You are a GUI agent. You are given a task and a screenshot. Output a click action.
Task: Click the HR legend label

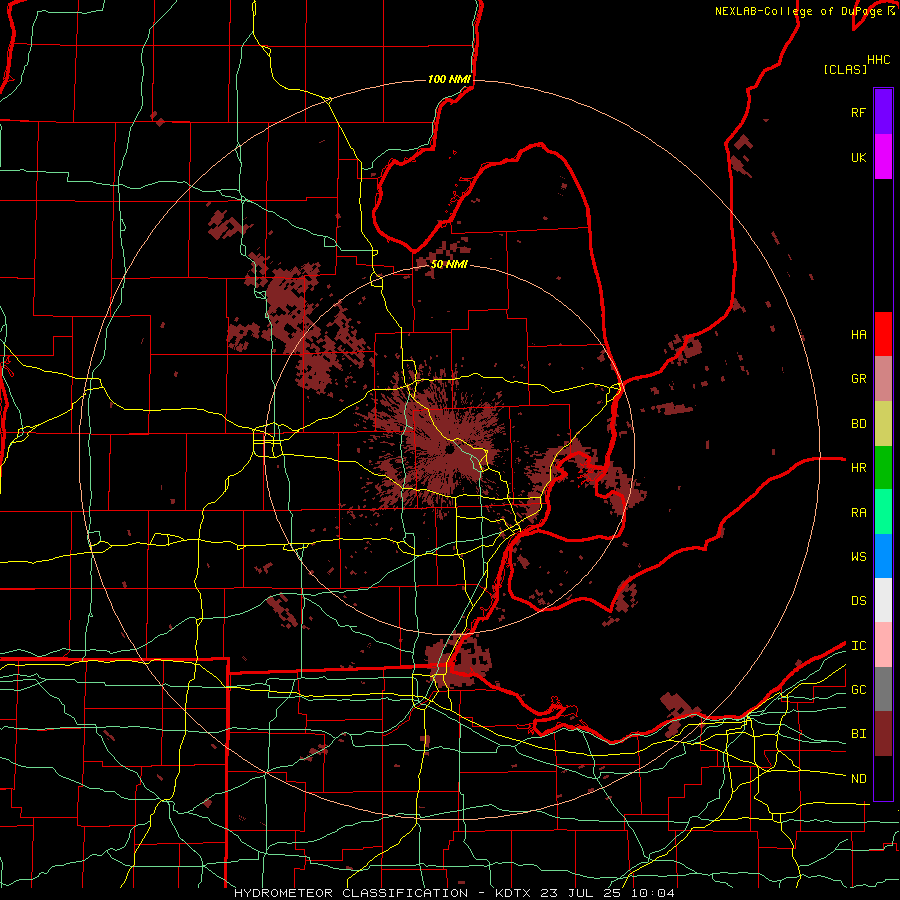click(x=858, y=468)
